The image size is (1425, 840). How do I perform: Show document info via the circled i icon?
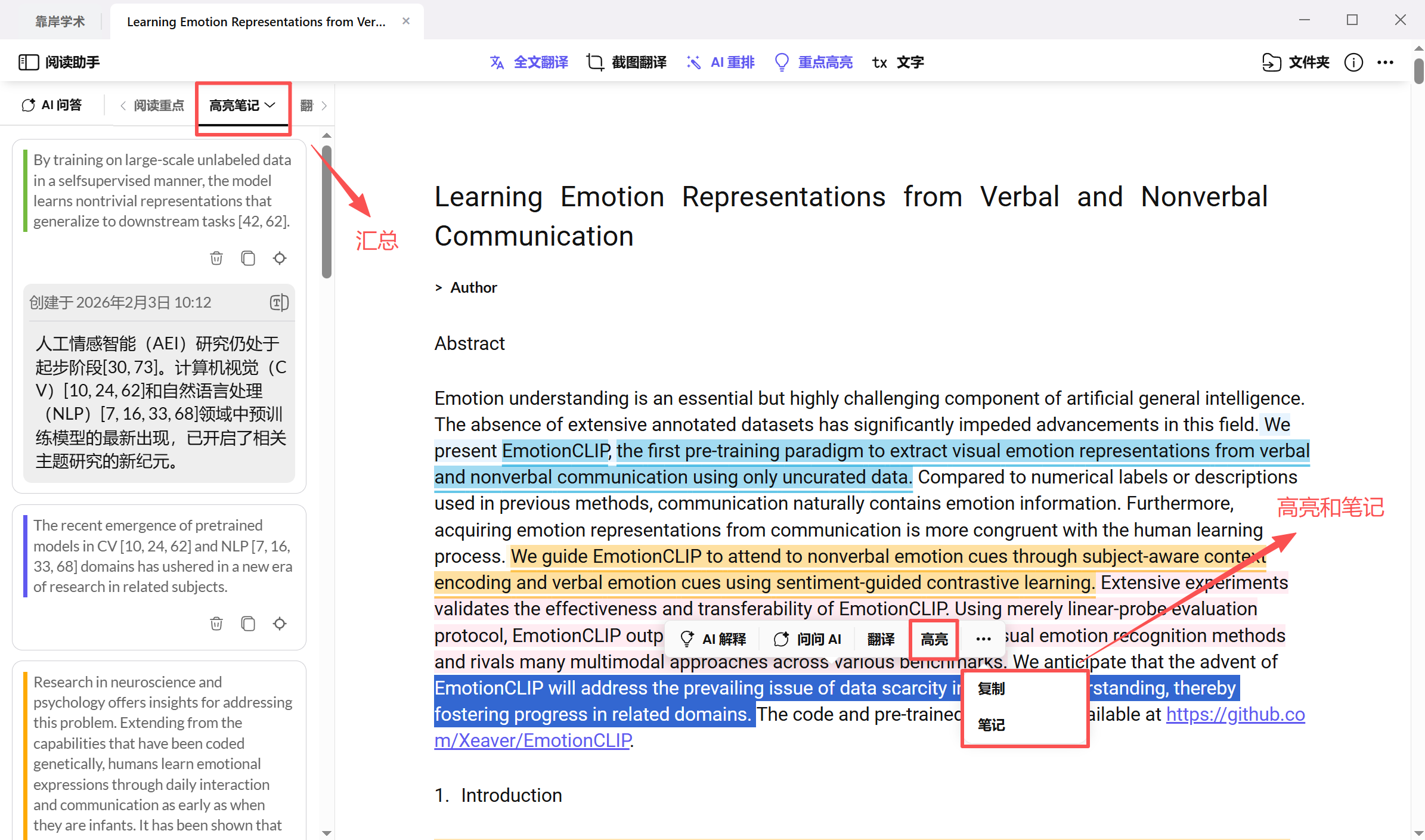pyautogui.click(x=1353, y=62)
